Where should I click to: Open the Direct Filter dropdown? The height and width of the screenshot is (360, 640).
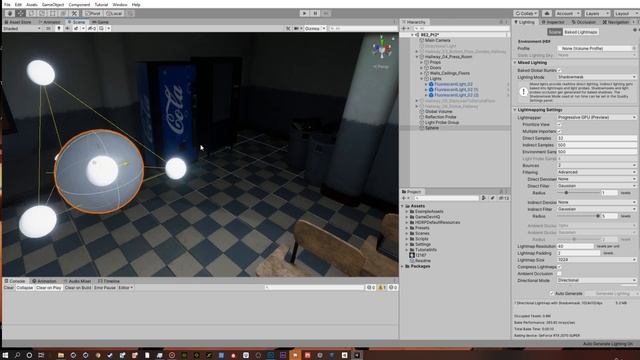(x=597, y=186)
